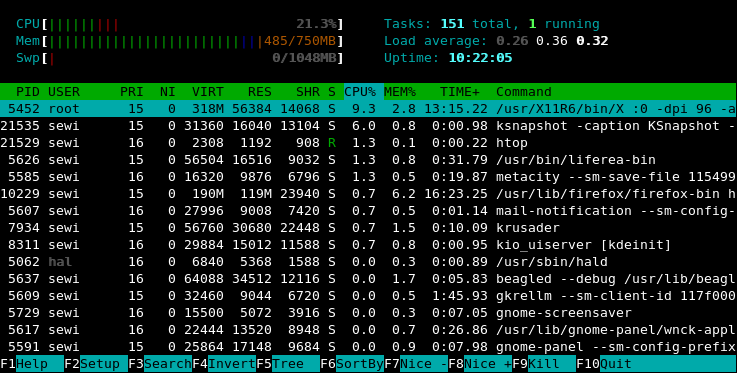This screenshot has width=737, height=373.
Task: Sort by the MEM% column header
Action: (400, 92)
